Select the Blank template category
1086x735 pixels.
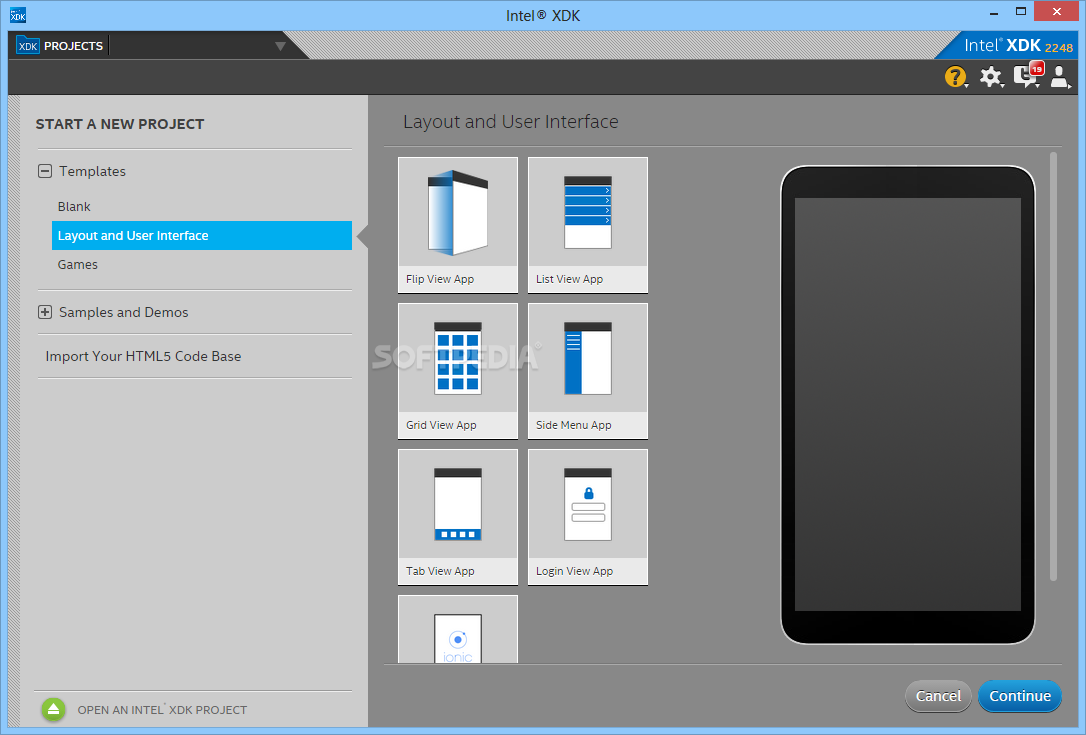pyautogui.click(x=74, y=206)
